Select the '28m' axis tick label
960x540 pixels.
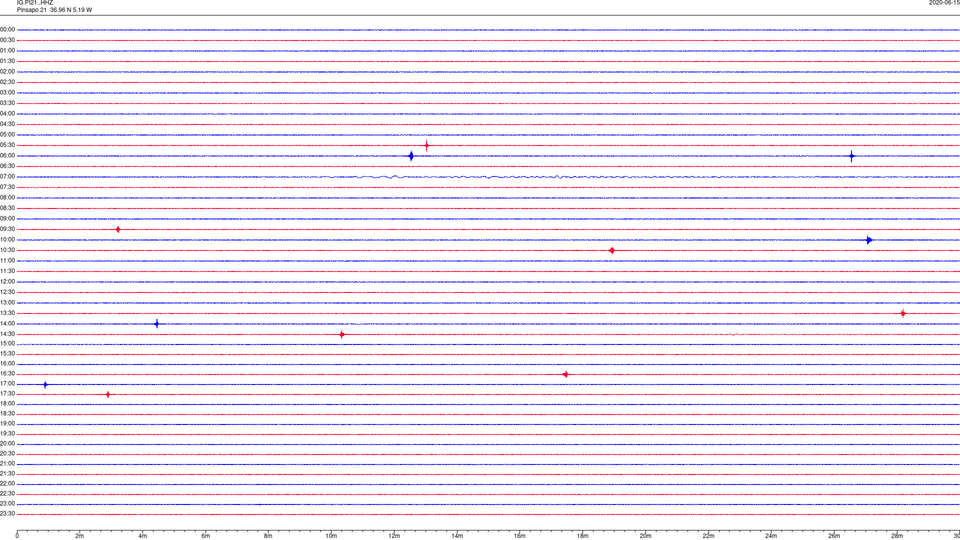897,536
